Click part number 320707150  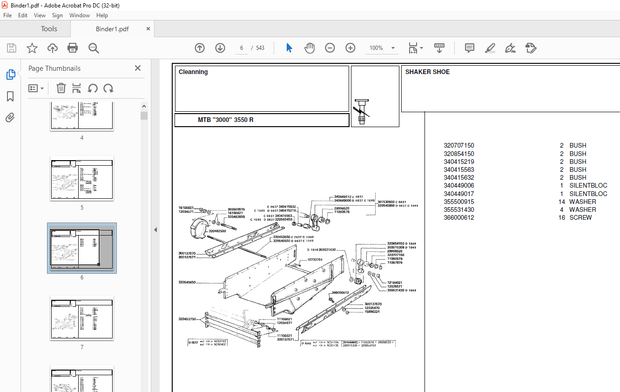click(x=459, y=146)
